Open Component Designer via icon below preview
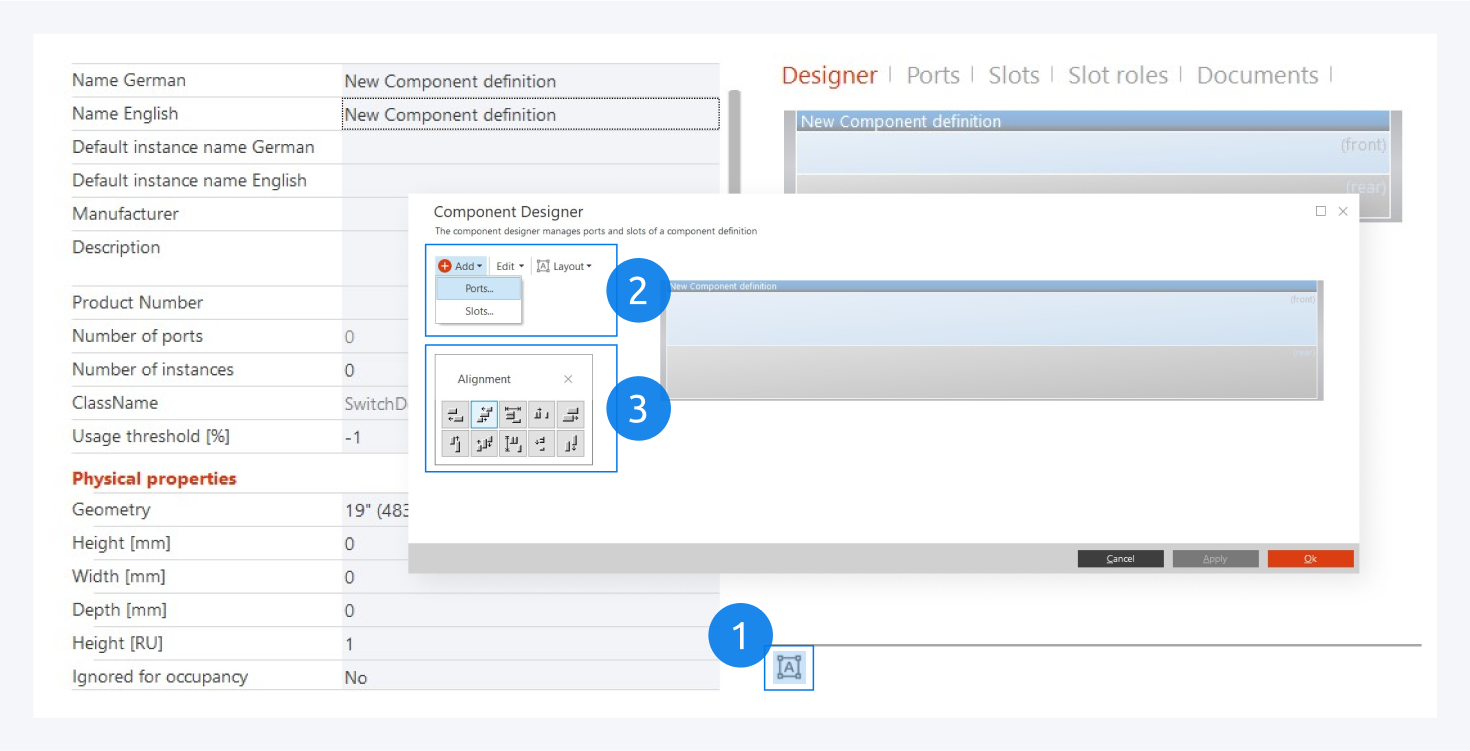 [x=789, y=667]
